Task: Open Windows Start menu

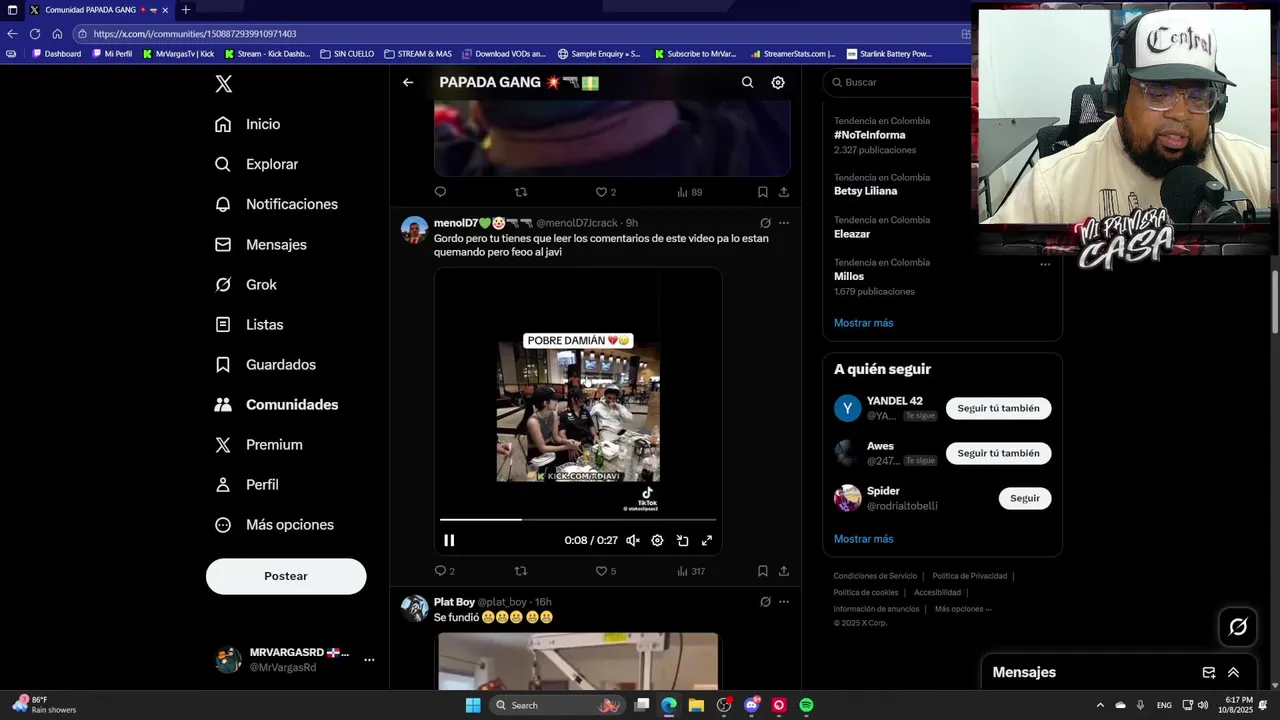Action: (x=473, y=705)
